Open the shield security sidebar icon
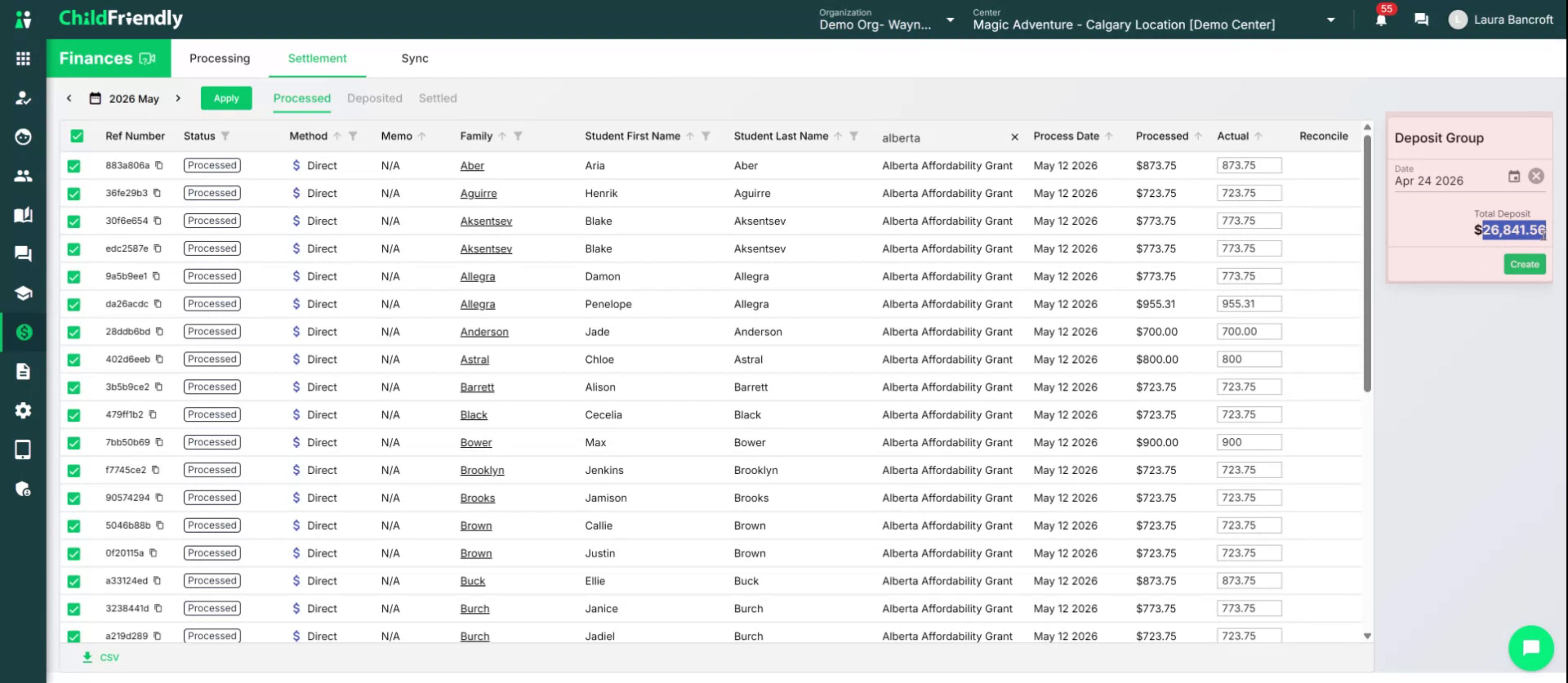Image resolution: width=1568 pixels, height=683 pixels. point(23,489)
